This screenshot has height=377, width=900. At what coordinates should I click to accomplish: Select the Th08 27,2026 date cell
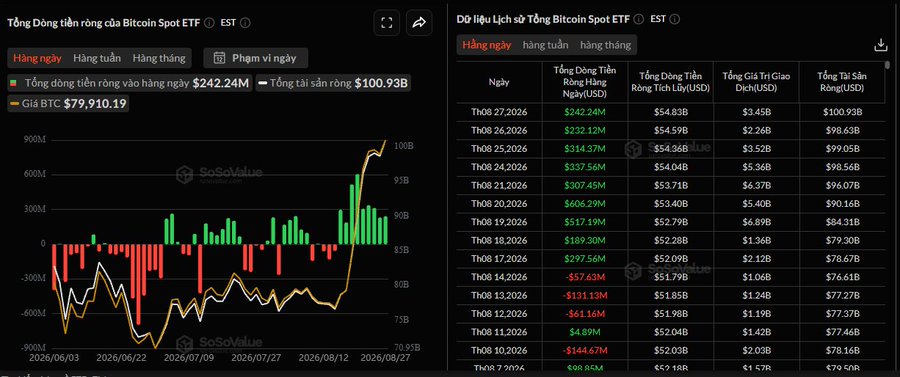click(499, 112)
